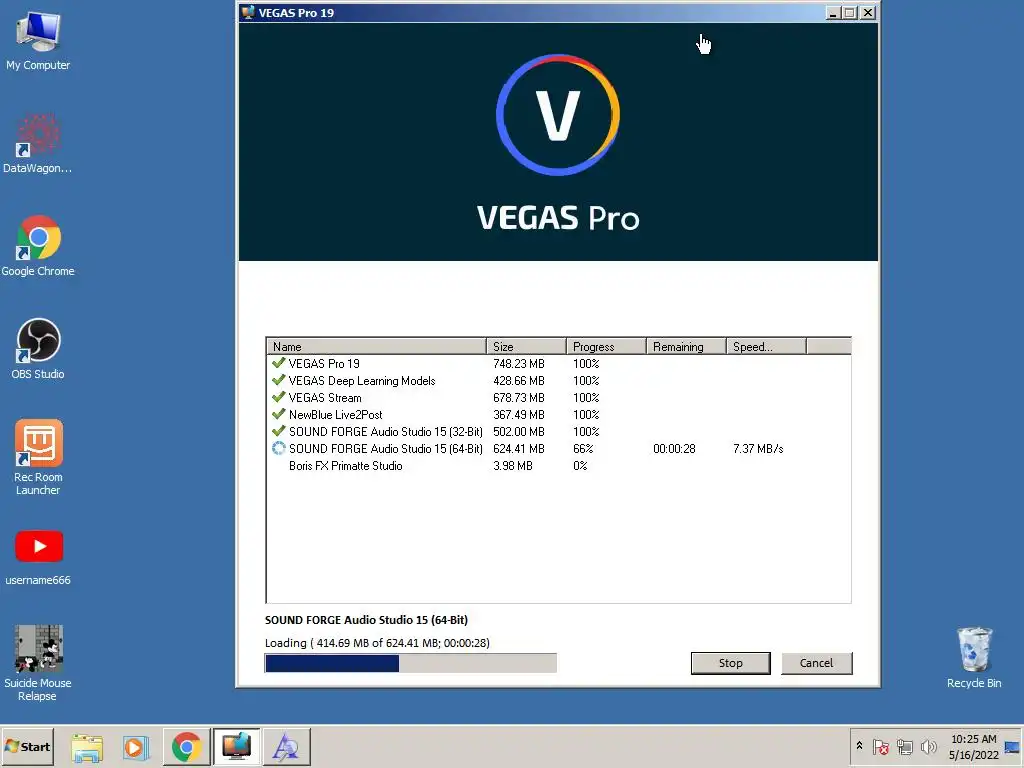Open OBS Studio desktop shortcut
The image size is (1024, 768).
coord(38,349)
